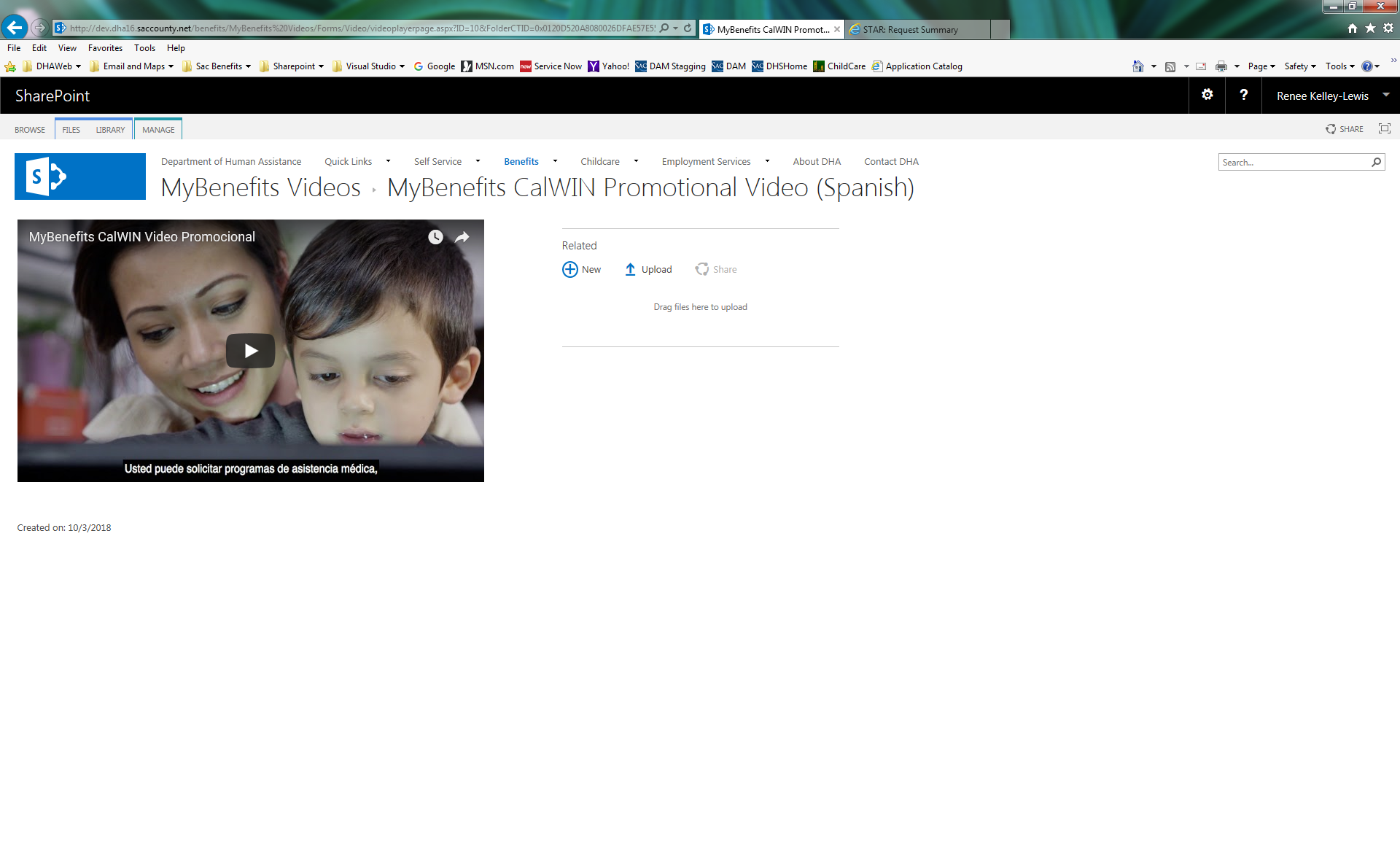Open the Contact DHA navigation link

891,162
